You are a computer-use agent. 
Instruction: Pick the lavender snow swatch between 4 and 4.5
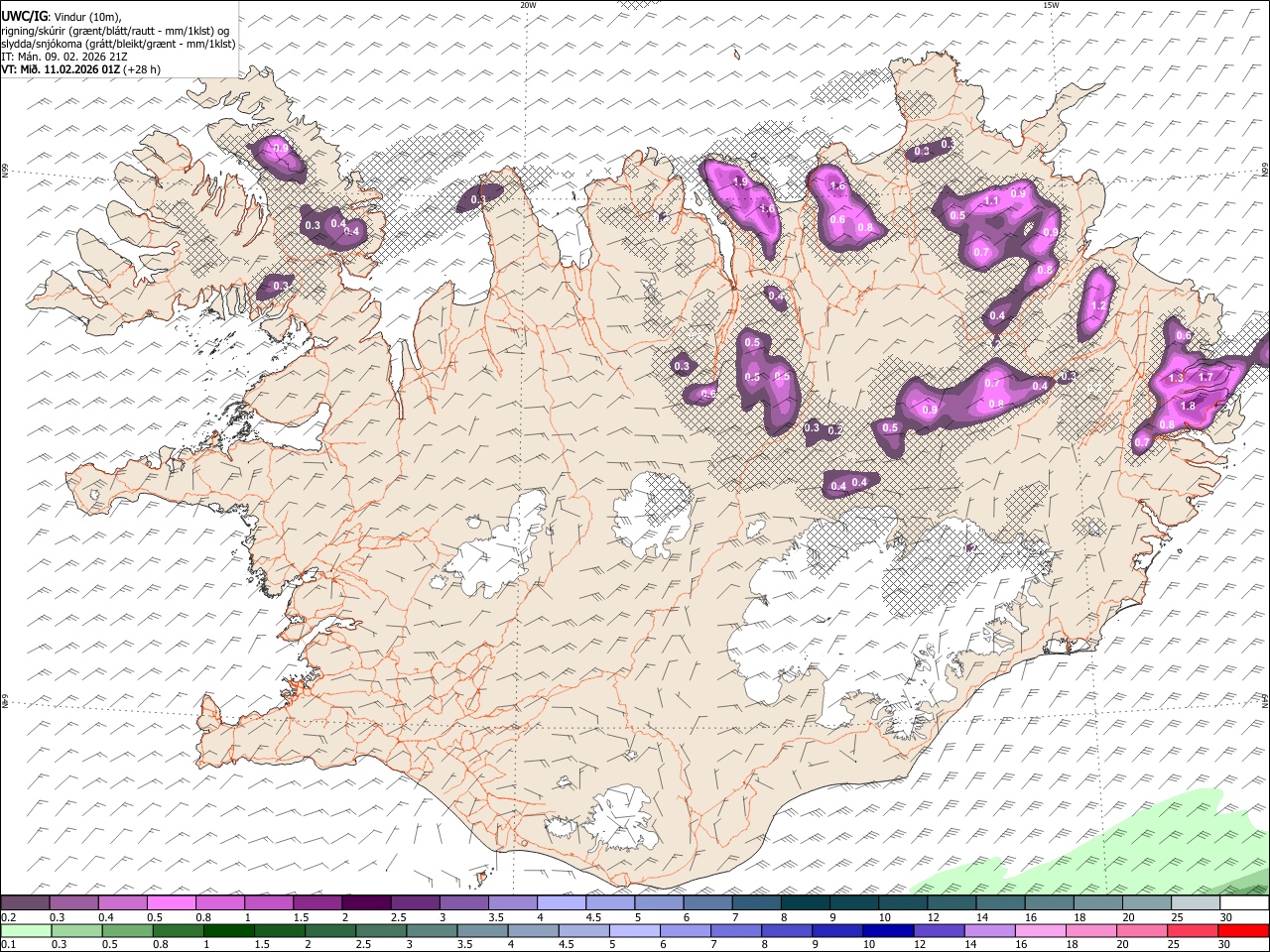point(561,902)
